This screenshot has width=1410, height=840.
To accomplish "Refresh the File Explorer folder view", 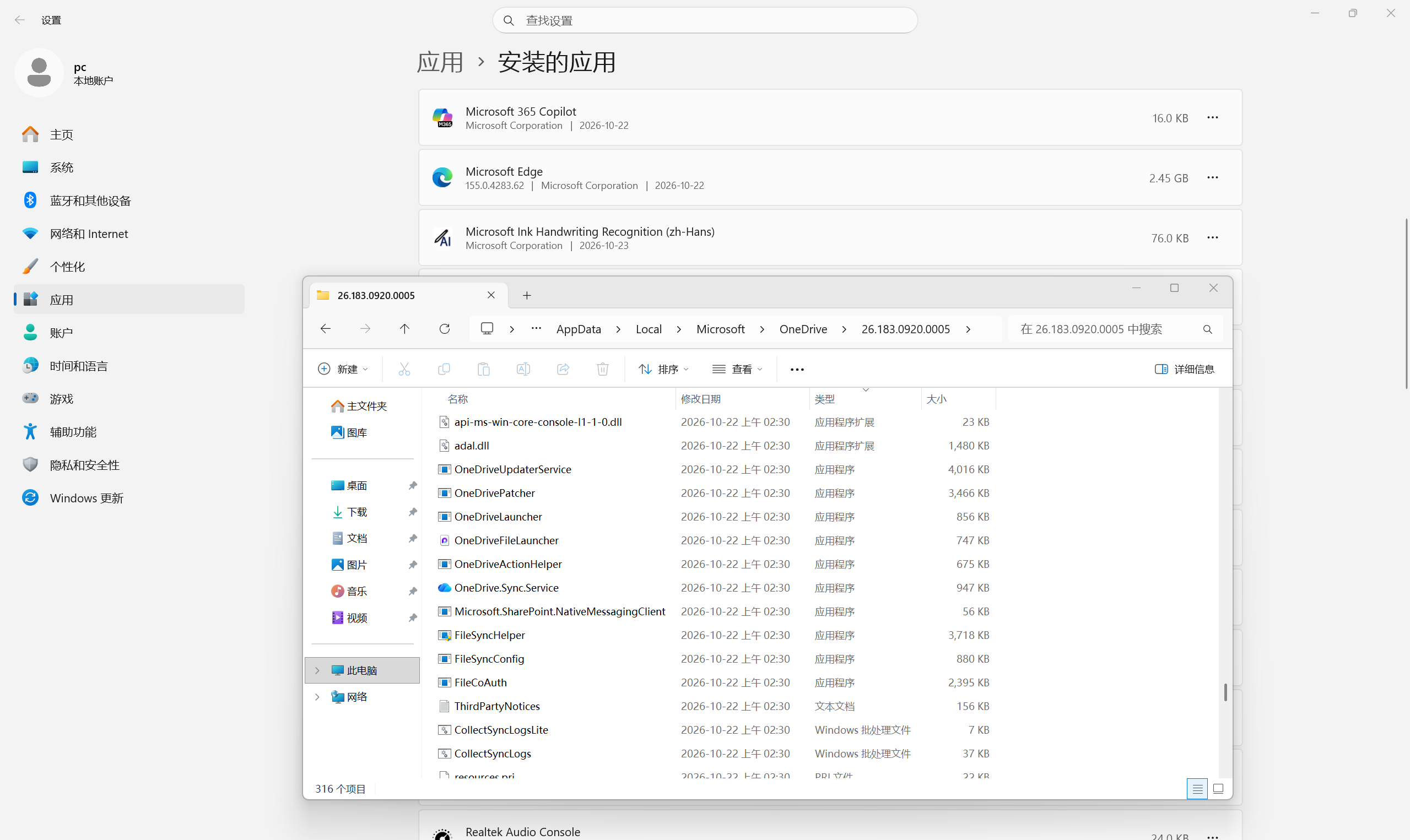I will (x=444, y=329).
